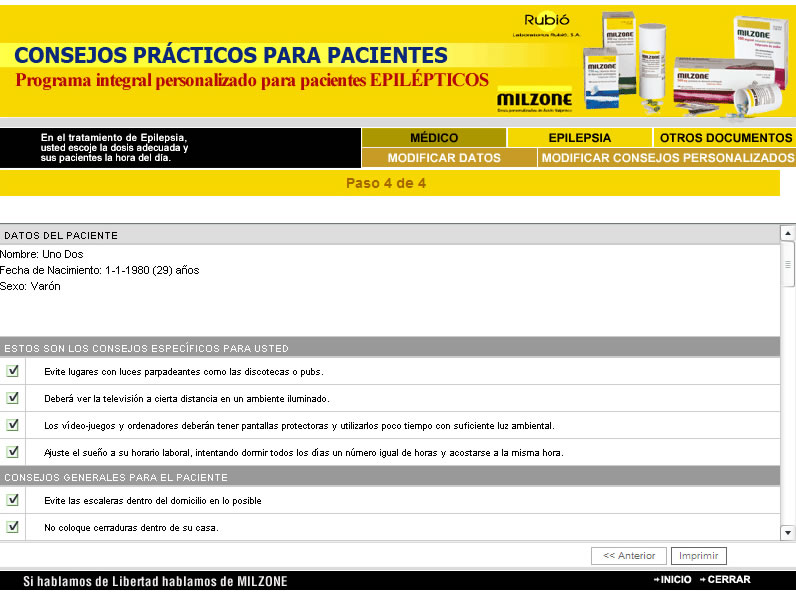This screenshot has height=596, width=796.
Task: Click text 'No coloque cerraduras dentro de su casa'
Action: click(131, 527)
